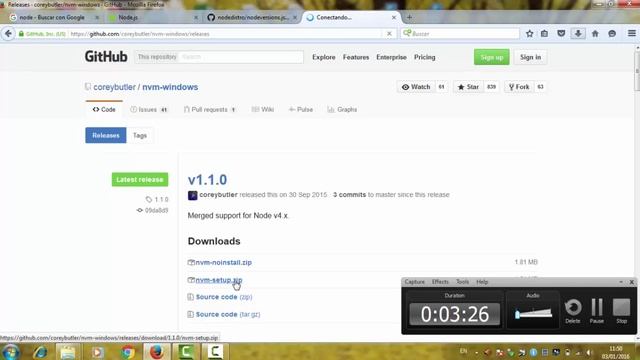Viewport: 640px width, 360px height.
Task: Open the '3 commits' link
Action: click(349, 195)
